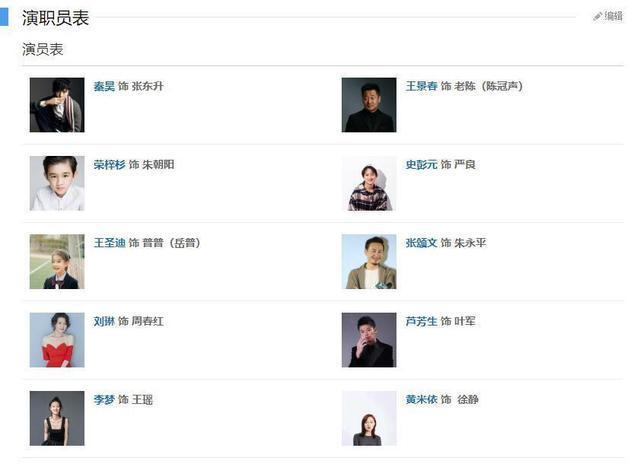The image size is (640, 464).
Task: Open actor 芦芳生's profile link
Action: pos(421,321)
